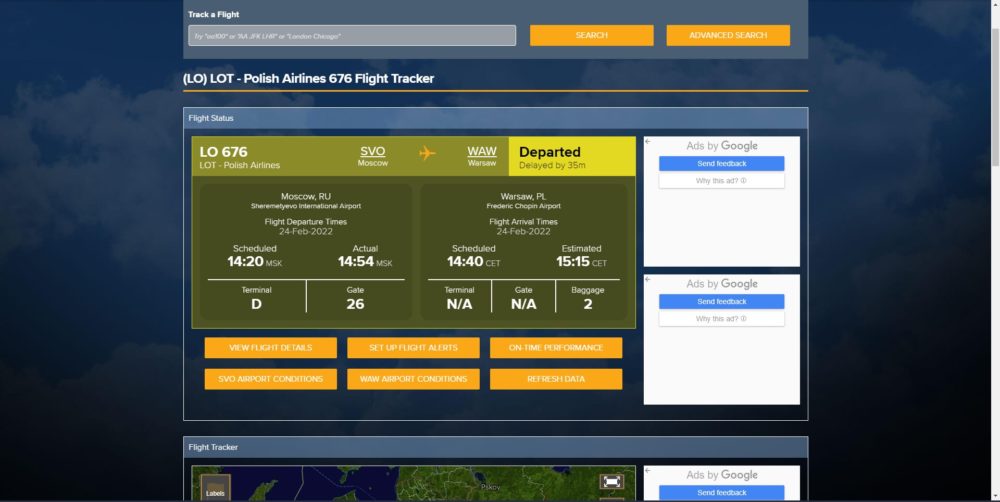Click the 'Departed' status text
The width and height of the screenshot is (1000, 502).
click(550, 152)
